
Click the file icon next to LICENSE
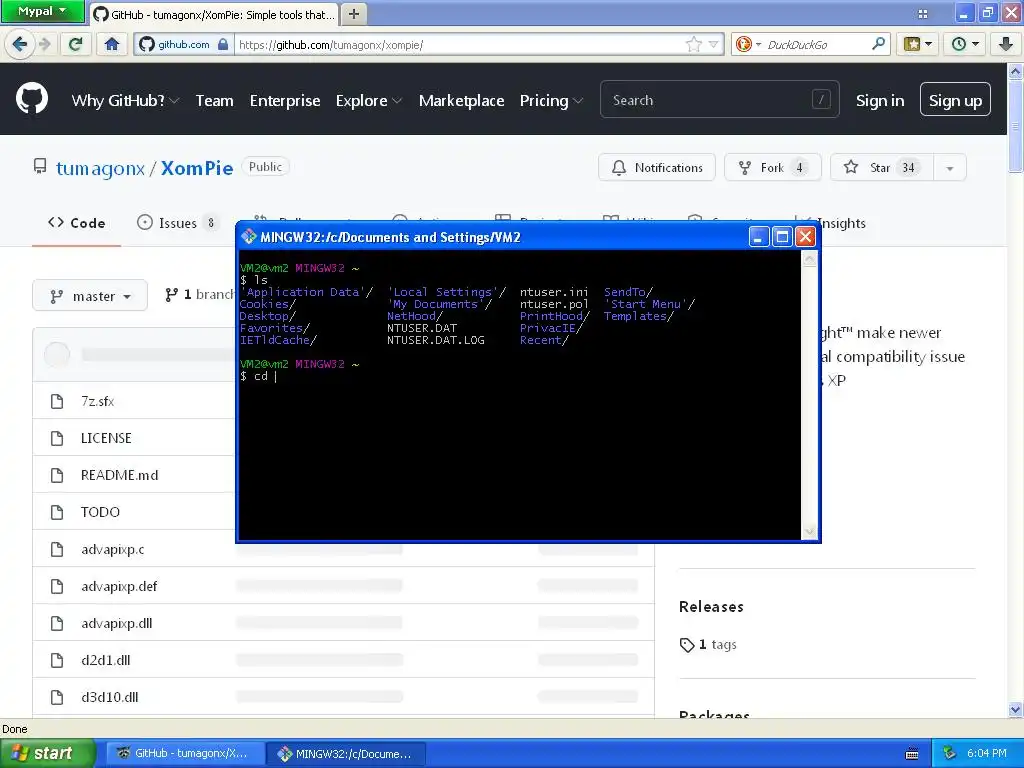click(x=57, y=438)
